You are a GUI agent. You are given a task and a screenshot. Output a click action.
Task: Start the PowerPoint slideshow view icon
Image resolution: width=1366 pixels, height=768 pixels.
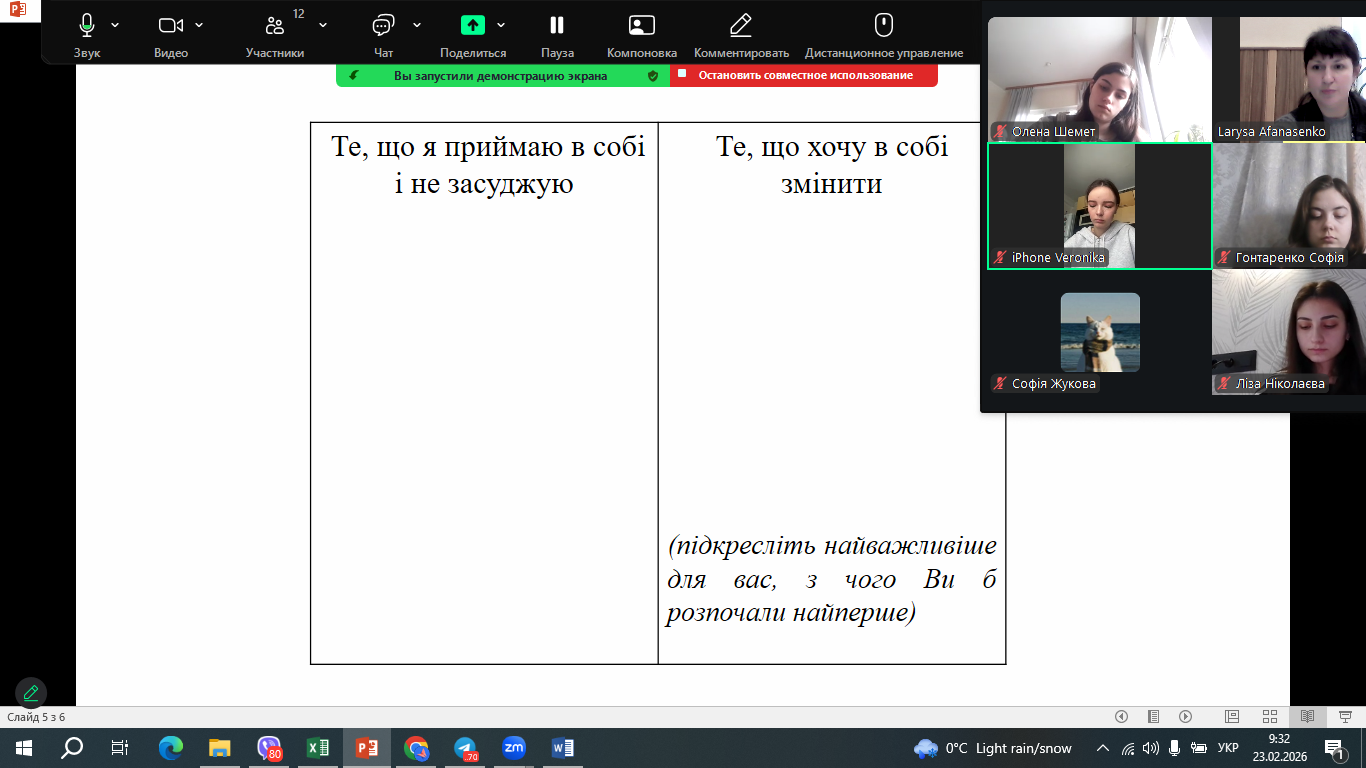[x=1344, y=717]
